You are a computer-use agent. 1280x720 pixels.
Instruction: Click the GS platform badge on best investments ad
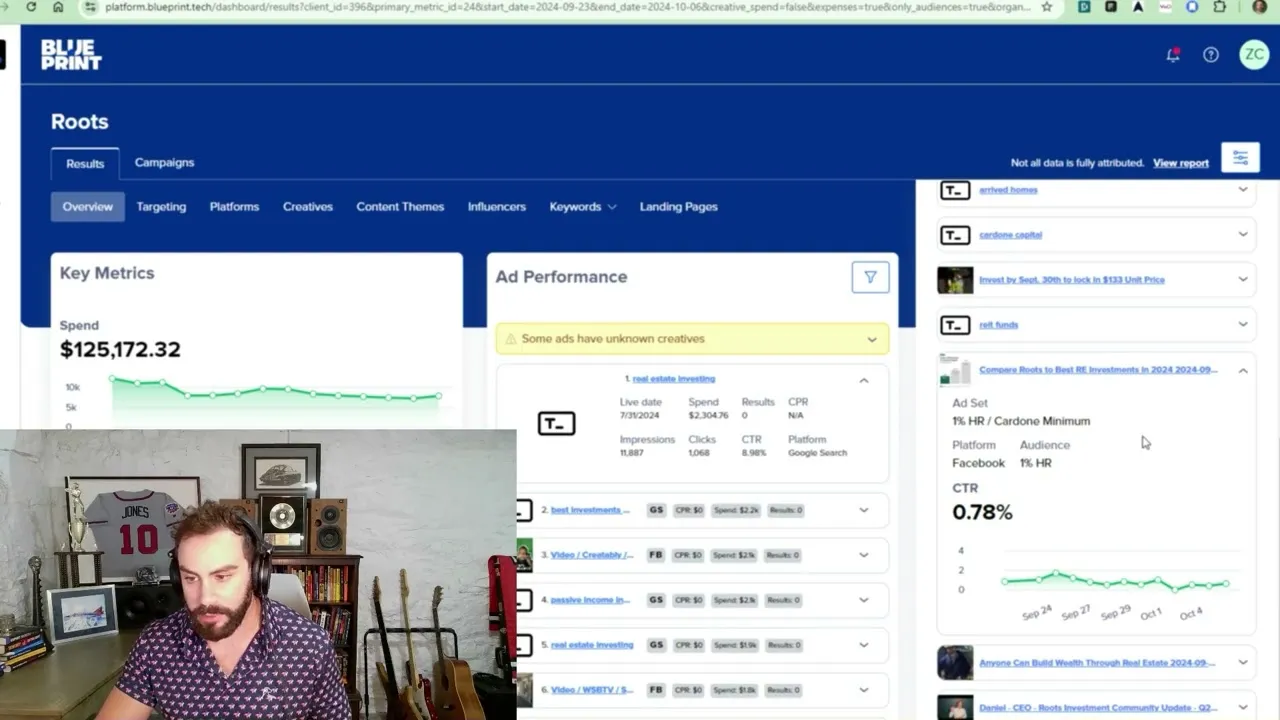pyautogui.click(x=656, y=510)
